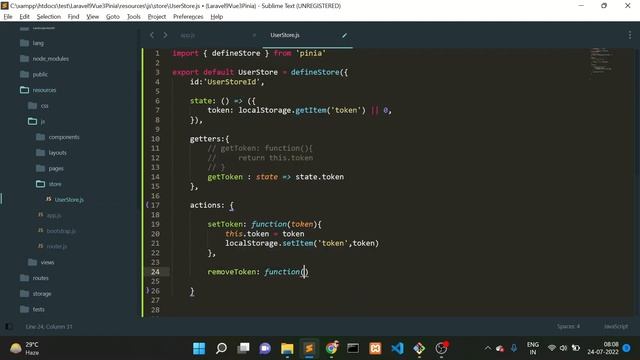Click 'UserStoreId' string on line 4
Viewport: 640px width, 360px height.
(x=232, y=82)
